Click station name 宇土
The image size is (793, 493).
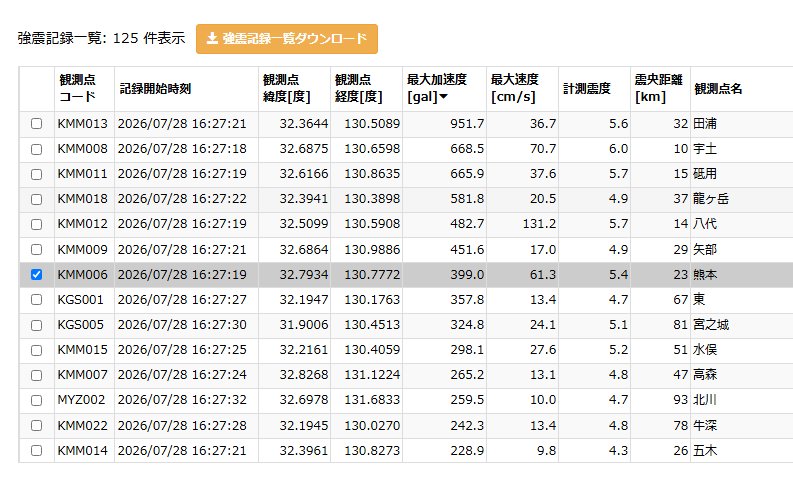click(x=704, y=149)
